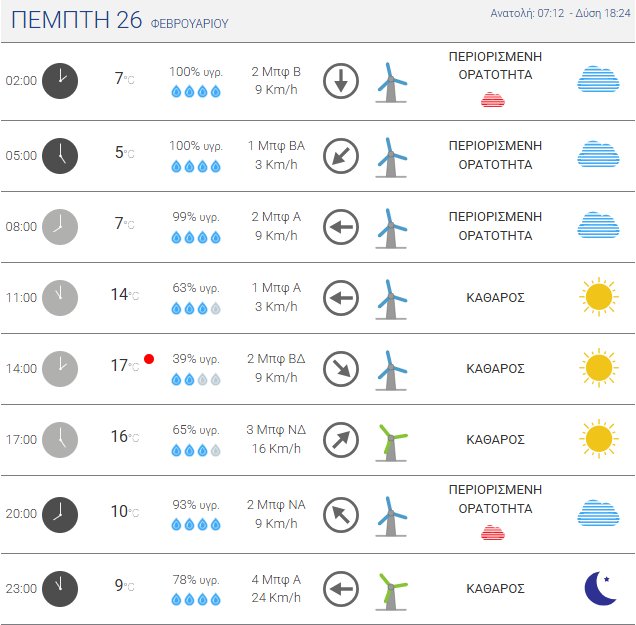Screen dimensions: 636x625
Task: Select the fog cloud icon at 05:00
Action: 598,155
